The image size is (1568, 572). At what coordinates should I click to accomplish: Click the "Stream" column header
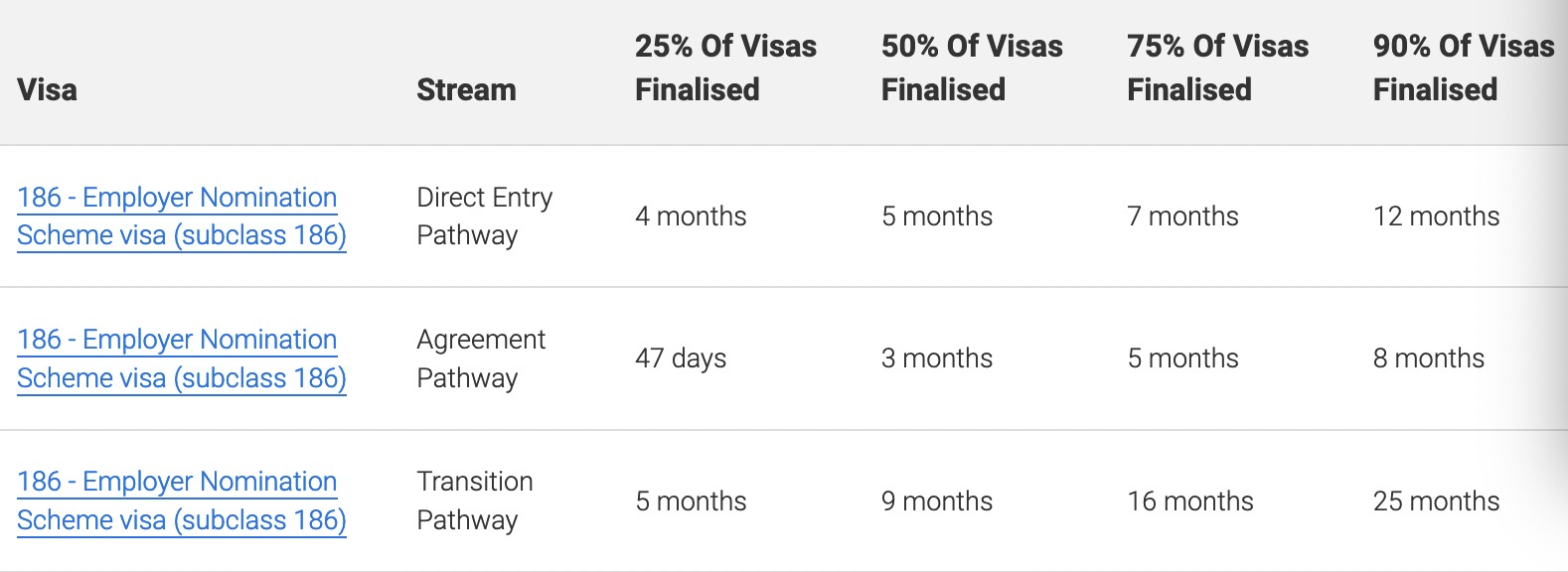[466, 89]
